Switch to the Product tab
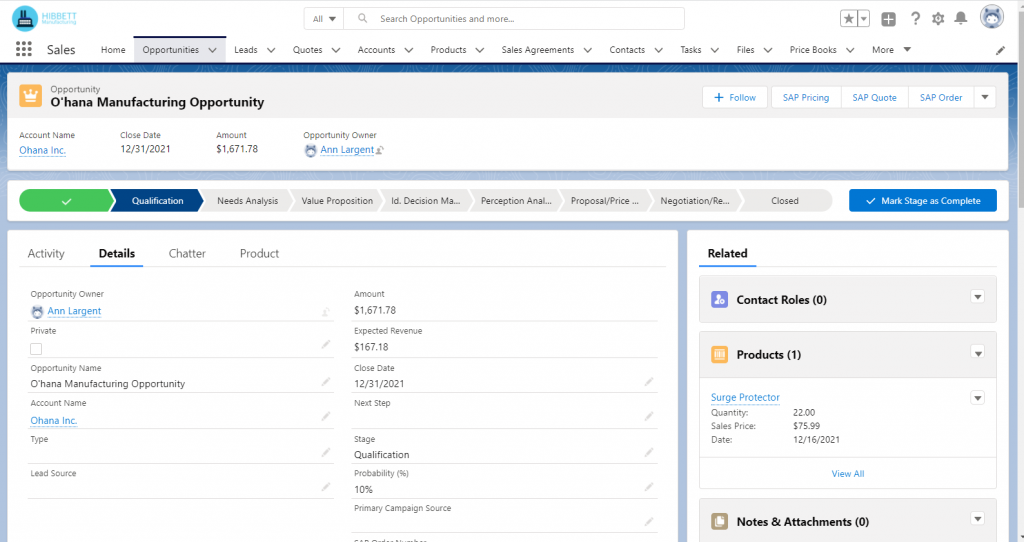1024x542 pixels. point(259,253)
